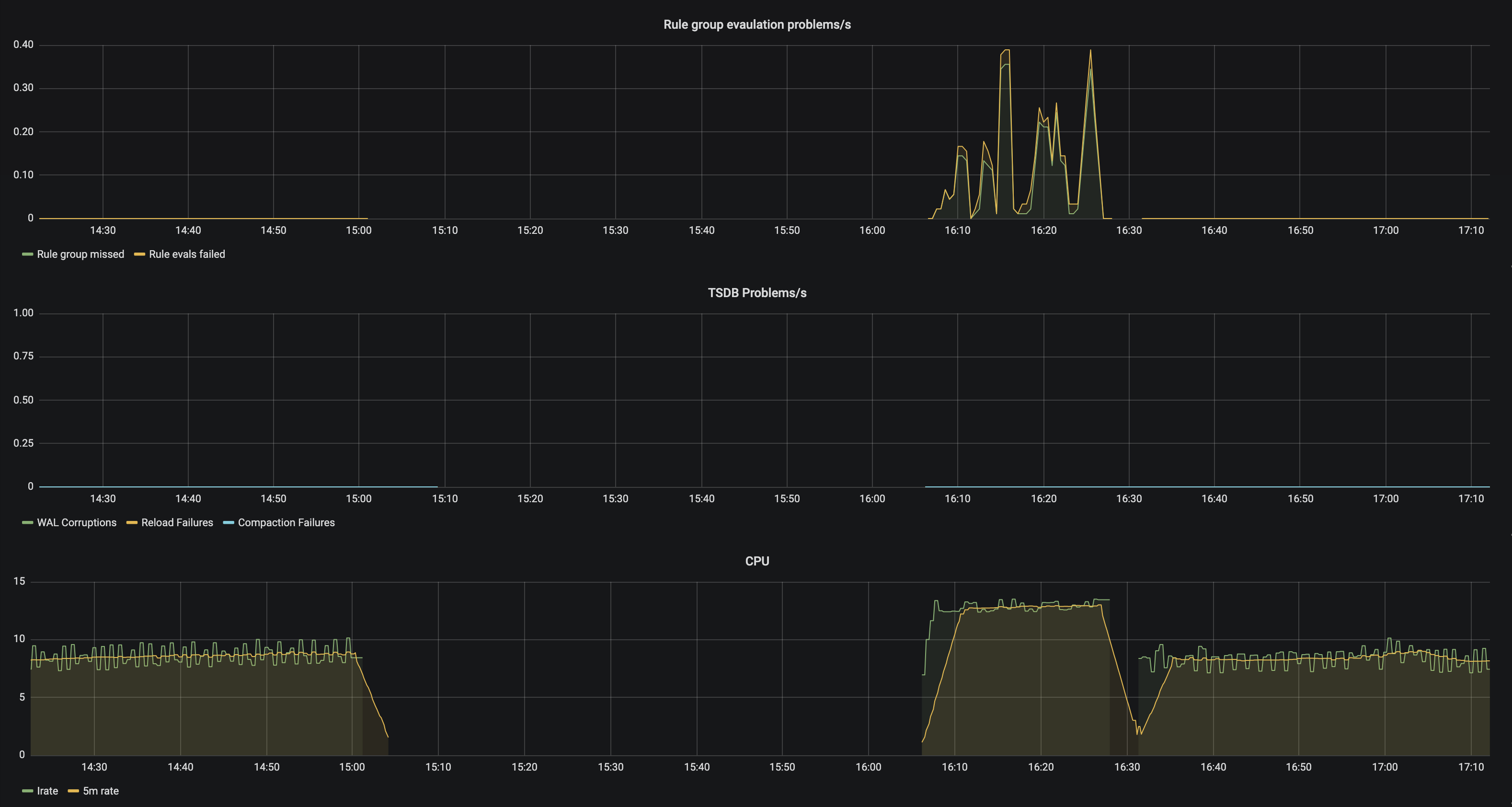Toggle Rule group missed legend series
Image resolution: width=1512 pixels, height=807 pixels.
[x=80, y=254]
